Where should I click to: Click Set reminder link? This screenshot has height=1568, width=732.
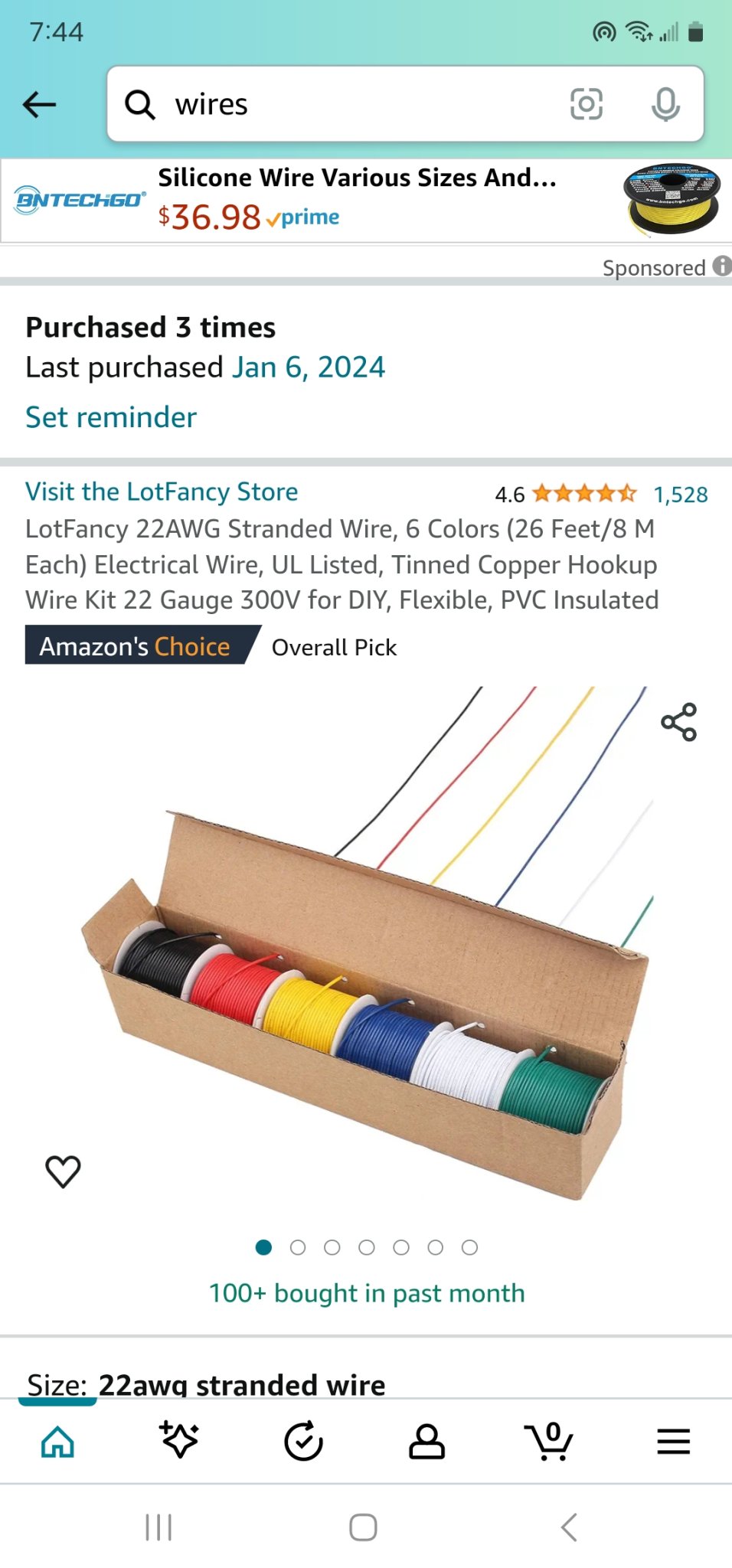[x=111, y=417]
